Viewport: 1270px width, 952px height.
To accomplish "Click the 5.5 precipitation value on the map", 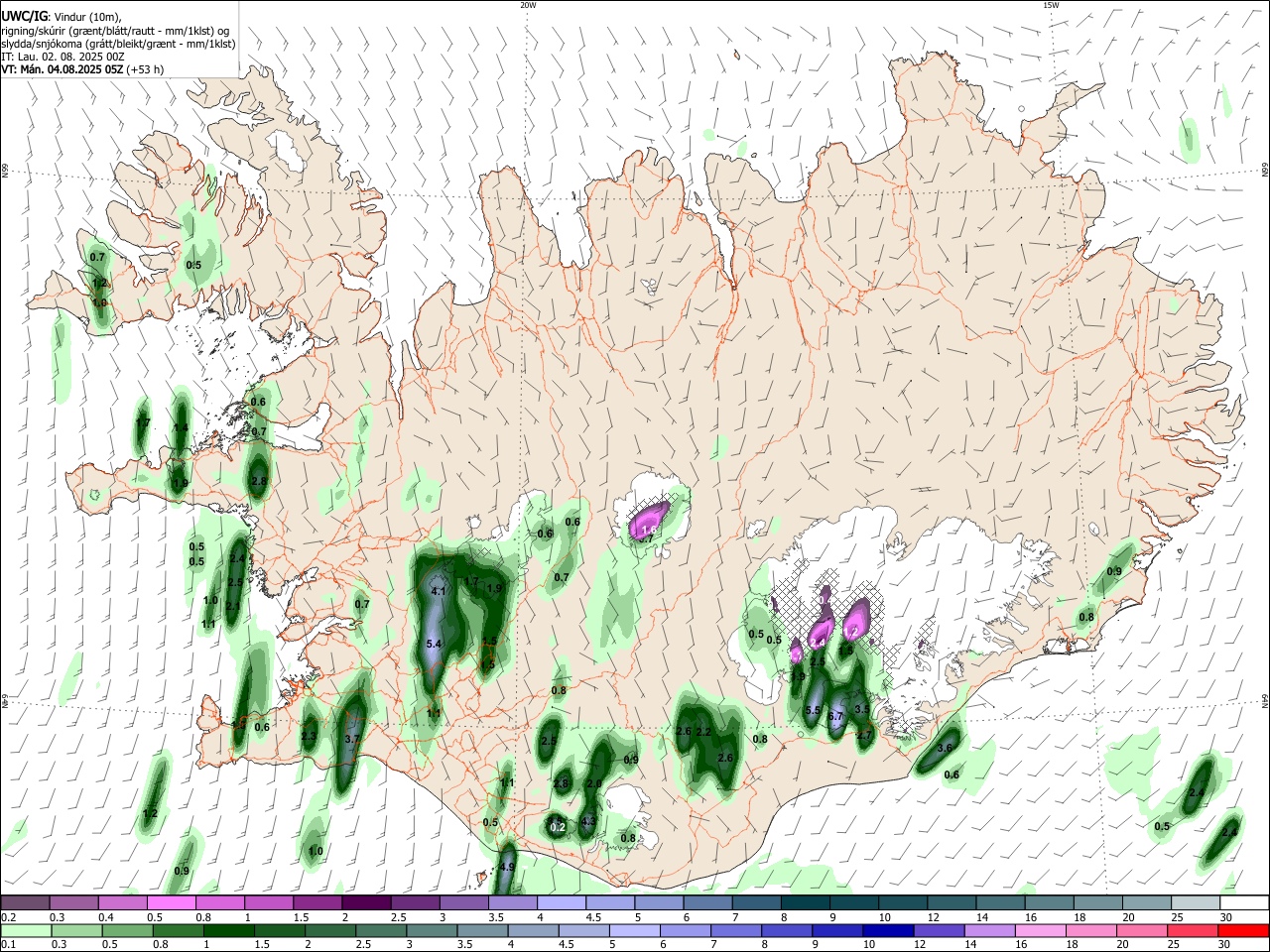I will tap(813, 710).
